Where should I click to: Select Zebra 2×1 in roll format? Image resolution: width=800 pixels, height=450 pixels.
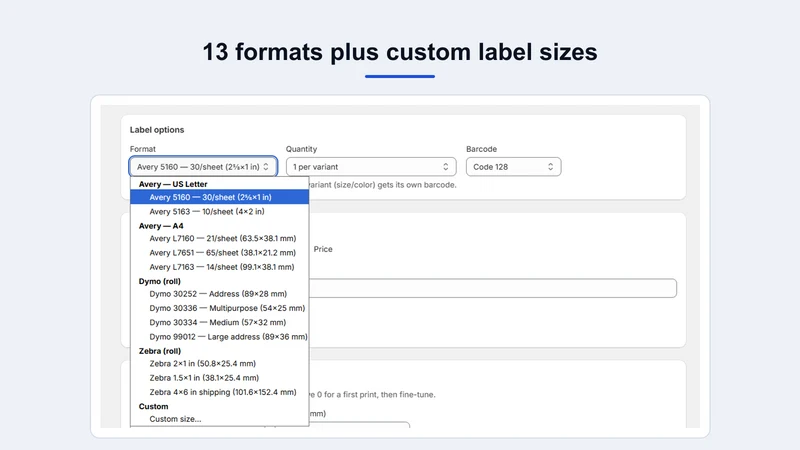point(219,364)
